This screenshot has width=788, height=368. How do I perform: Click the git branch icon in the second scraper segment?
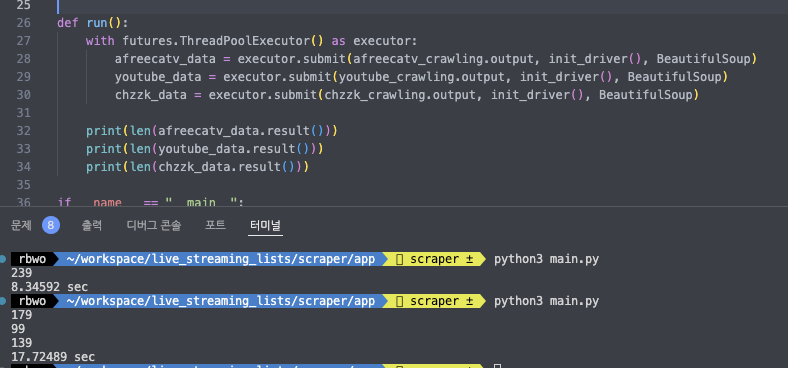(400, 301)
